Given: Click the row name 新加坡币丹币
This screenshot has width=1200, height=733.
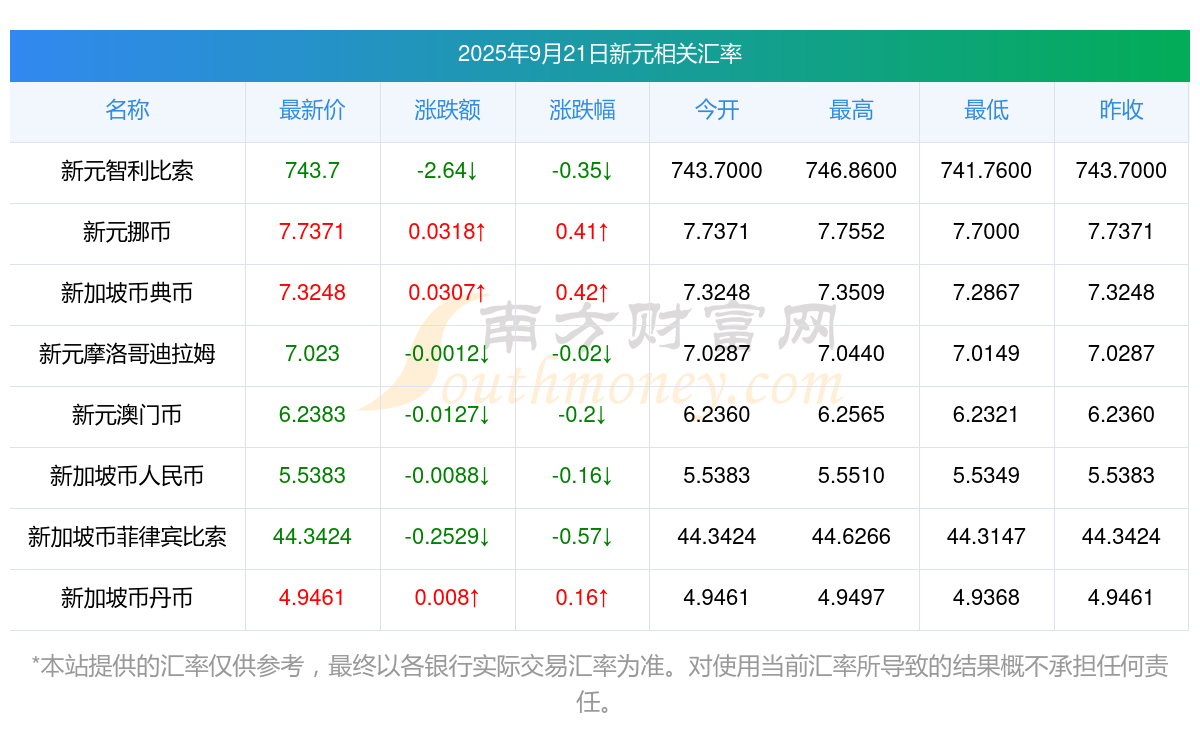Looking at the screenshot, I should coord(127,598).
